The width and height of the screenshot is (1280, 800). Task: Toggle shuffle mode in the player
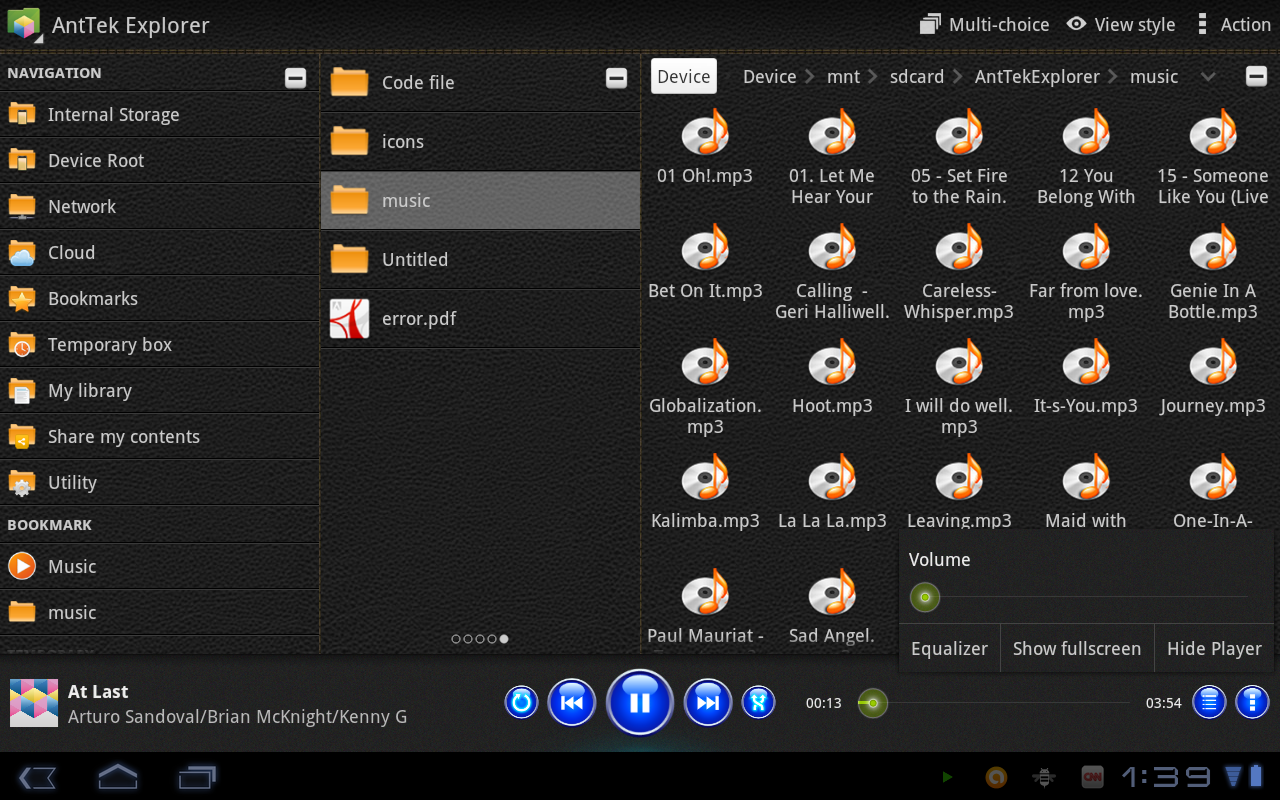758,702
